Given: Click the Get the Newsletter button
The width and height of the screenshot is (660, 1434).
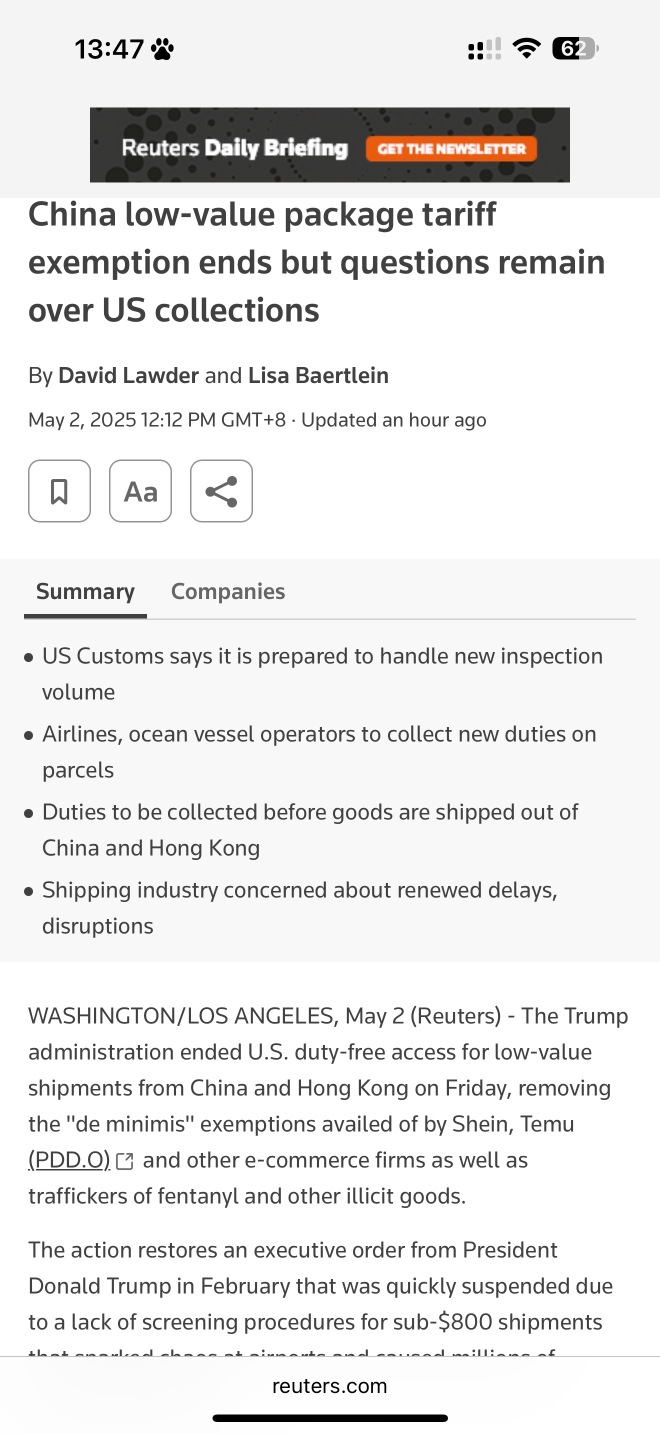Looking at the screenshot, I should click(x=451, y=149).
